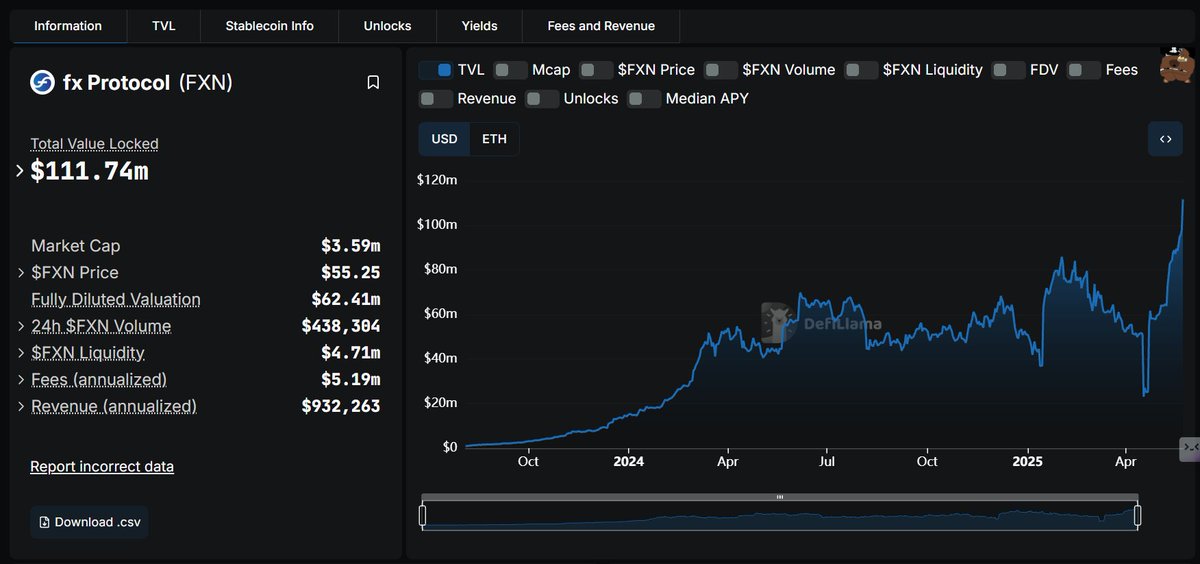Enable the $FXN Liquidity series
The height and width of the screenshot is (564, 1200).
(x=861, y=70)
